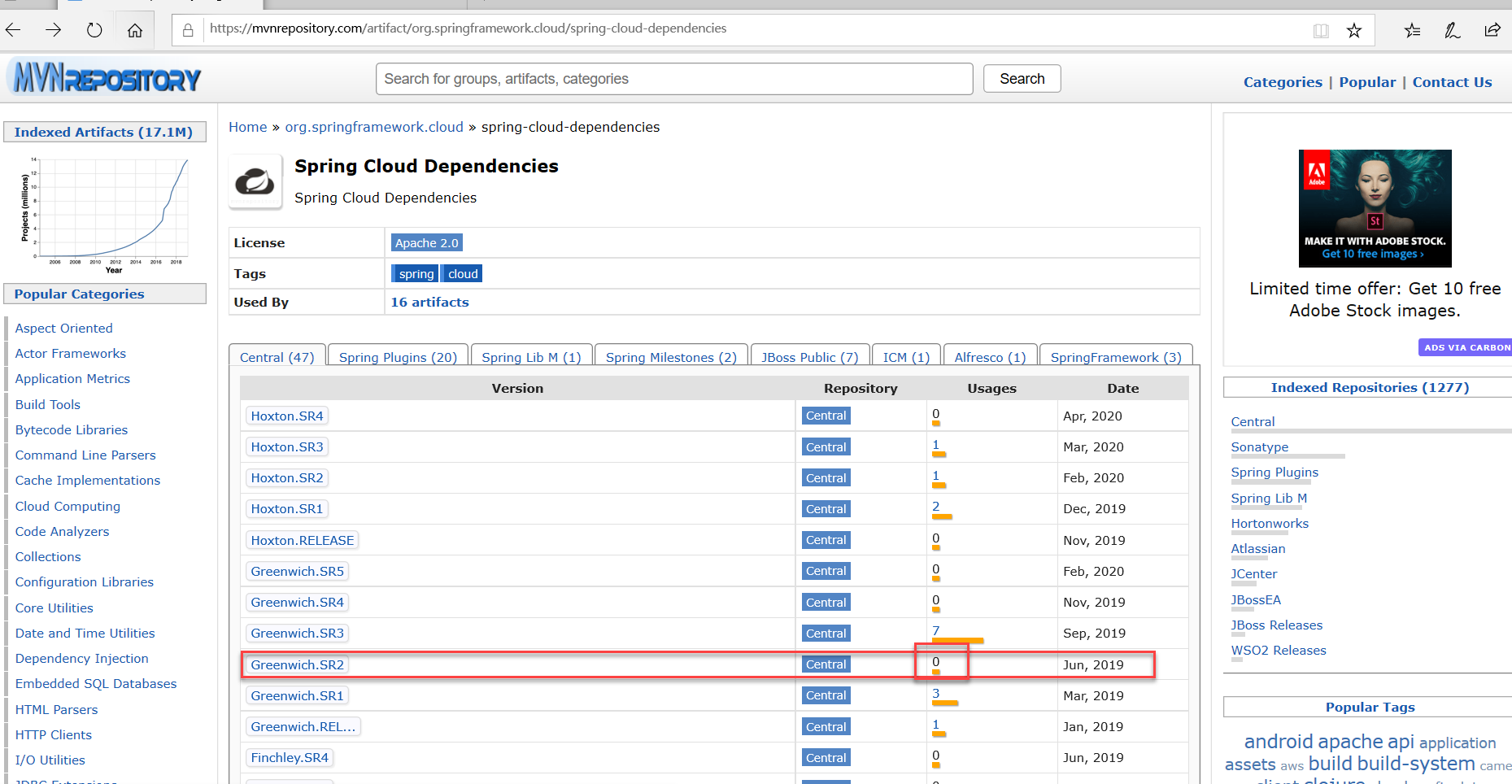Click the Apache 2.0 license badge
This screenshot has height=784, width=1512.
point(427,243)
